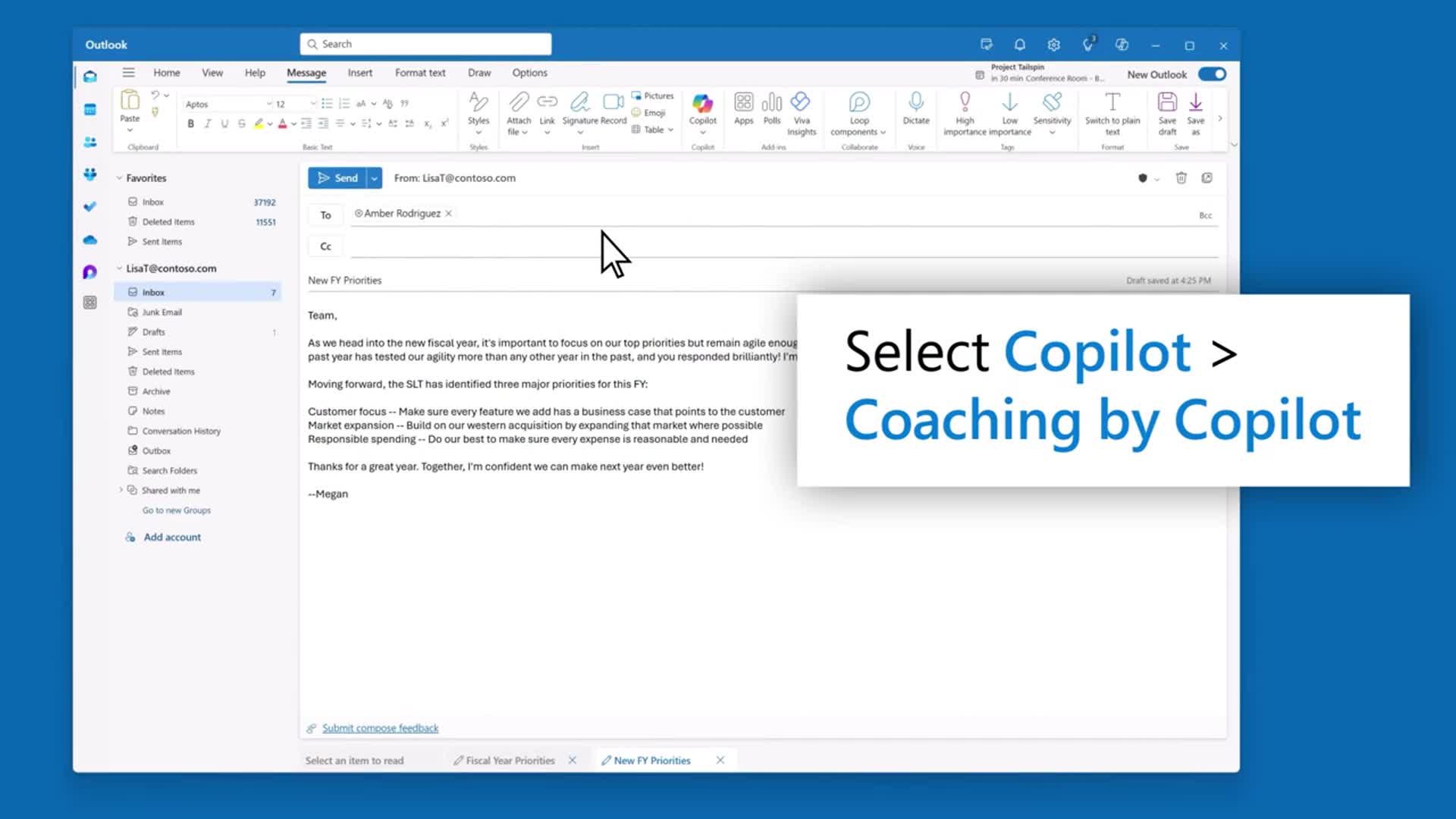Open Settings gear in title bar

click(1053, 45)
